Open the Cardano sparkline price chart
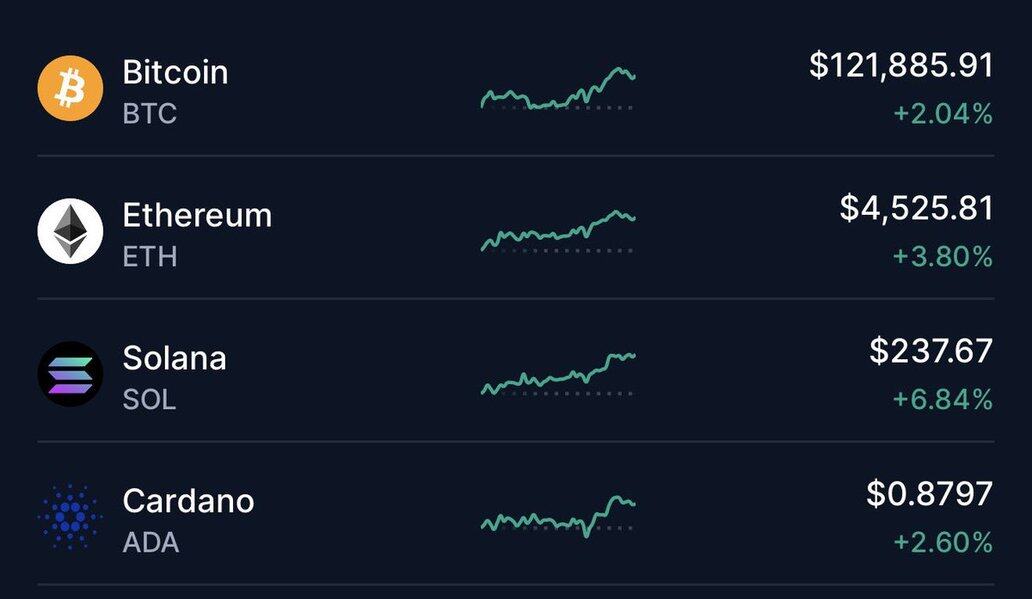The width and height of the screenshot is (1032, 599). pos(557,517)
